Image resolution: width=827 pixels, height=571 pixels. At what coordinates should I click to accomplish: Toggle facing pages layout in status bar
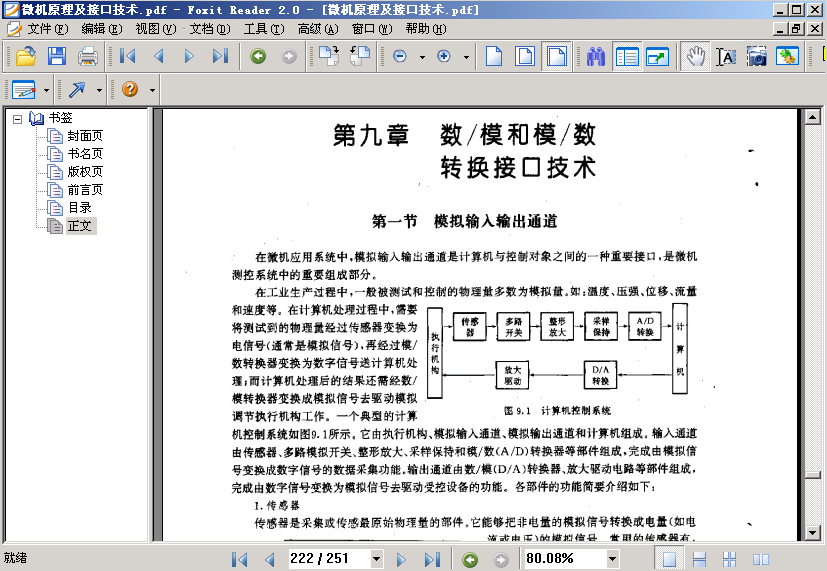point(761,559)
